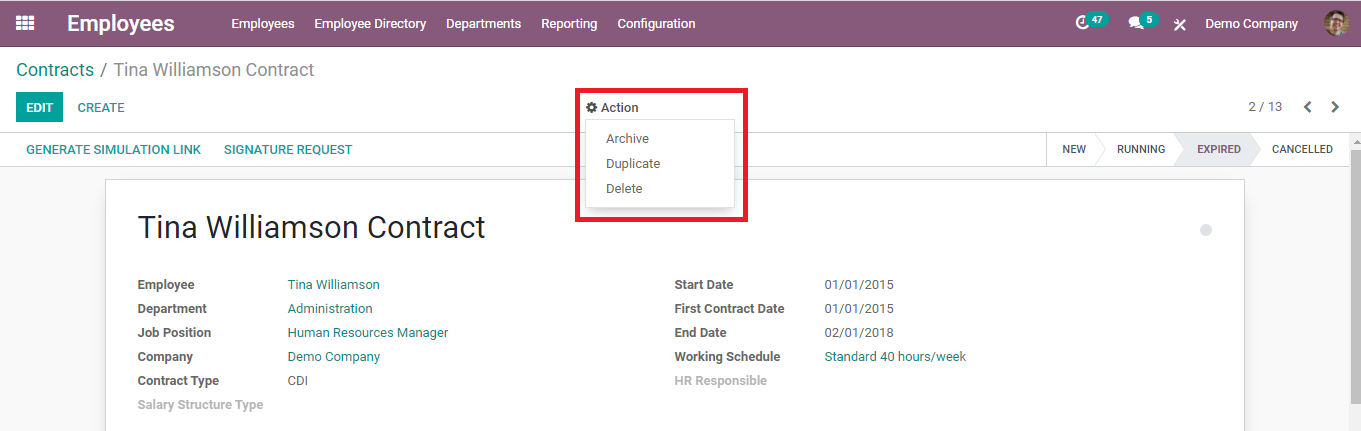Click the Edit button
Image resolution: width=1361 pixels, height=431 pixels.
click(39, 108)
